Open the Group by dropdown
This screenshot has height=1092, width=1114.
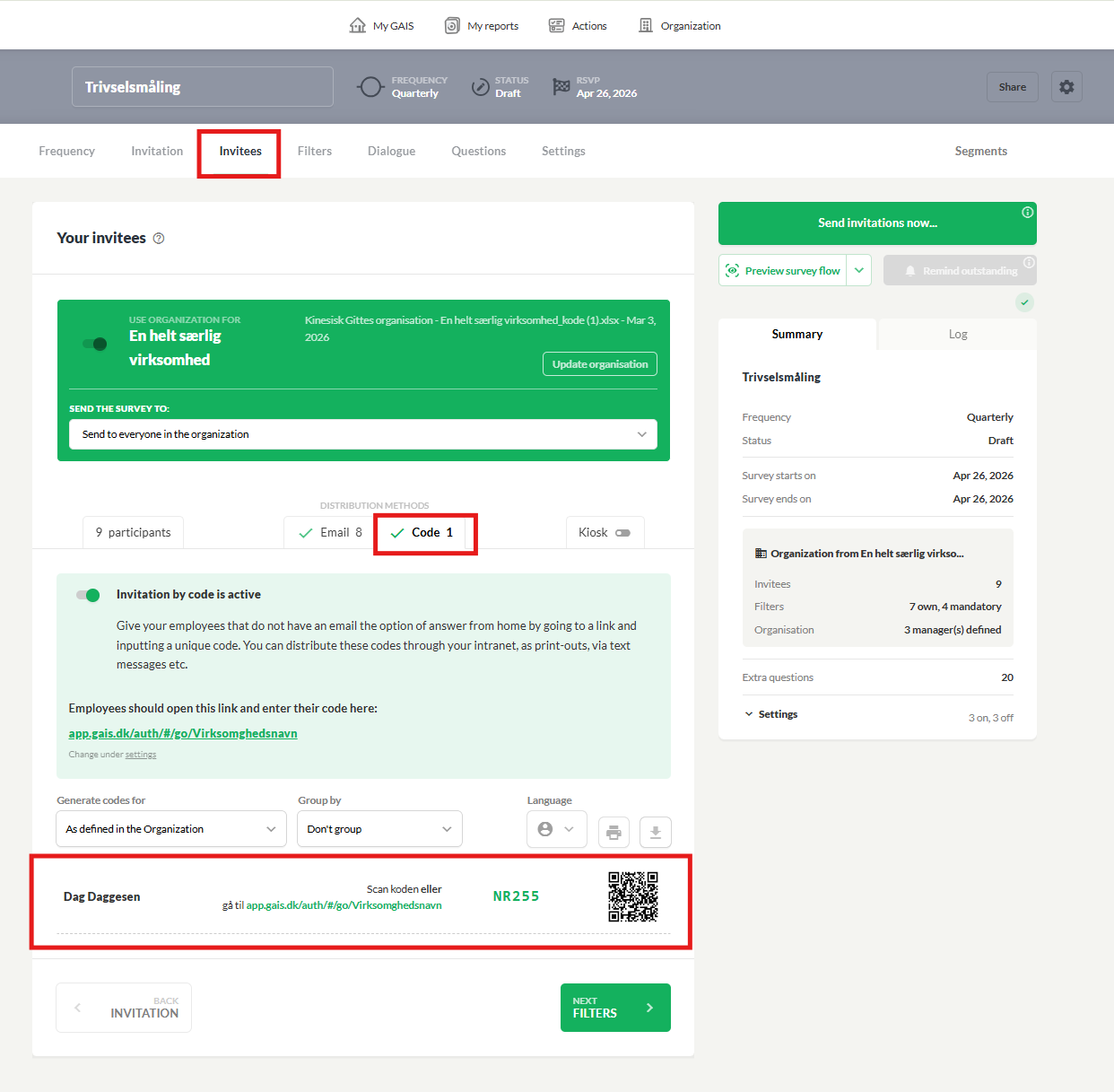click(379, 829)
